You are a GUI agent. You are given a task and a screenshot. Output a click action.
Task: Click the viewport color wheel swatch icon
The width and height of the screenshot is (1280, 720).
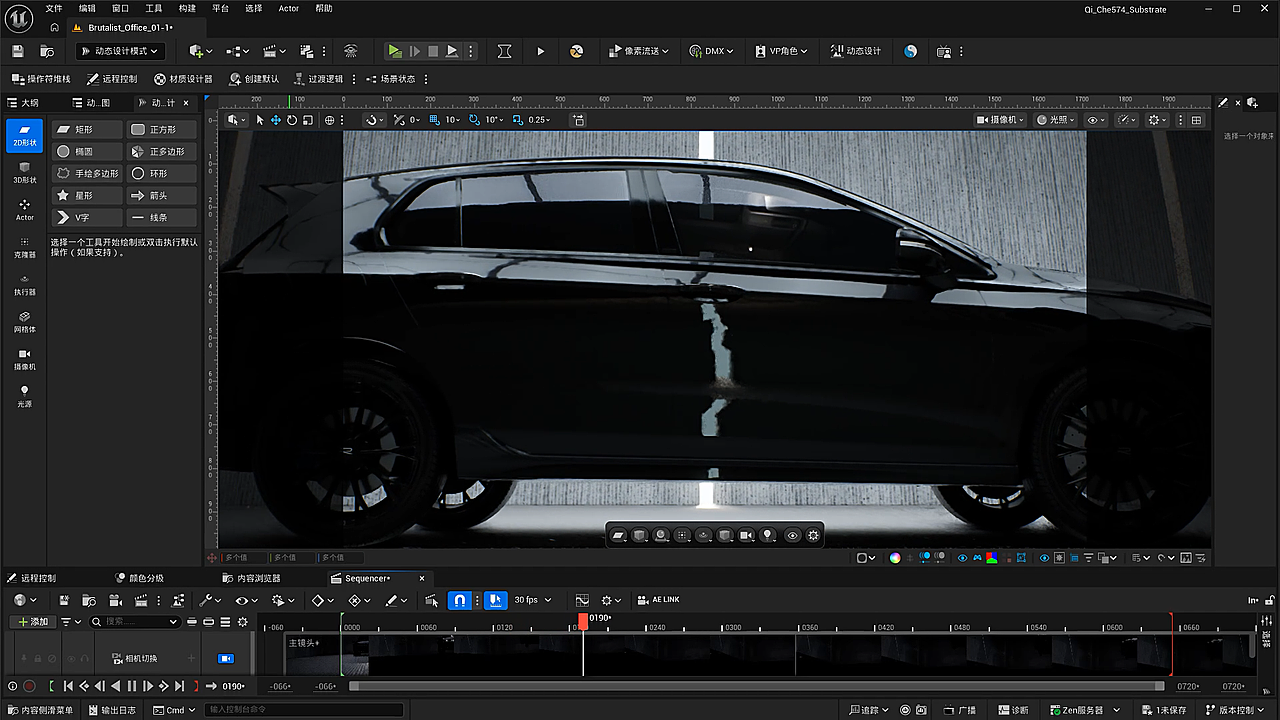(x=895, y=558)
